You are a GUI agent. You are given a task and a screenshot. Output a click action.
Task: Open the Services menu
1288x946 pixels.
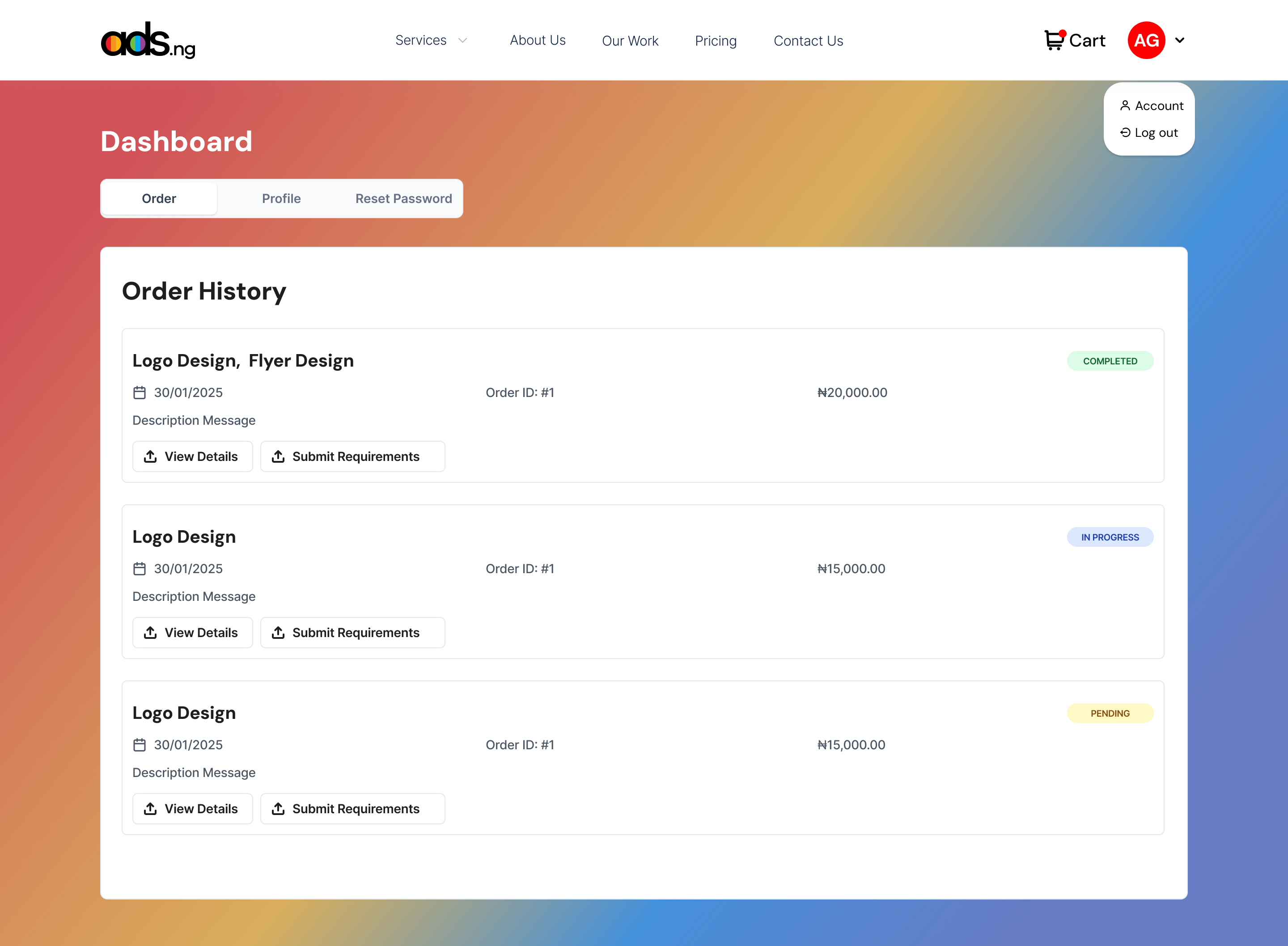(421, 41)
